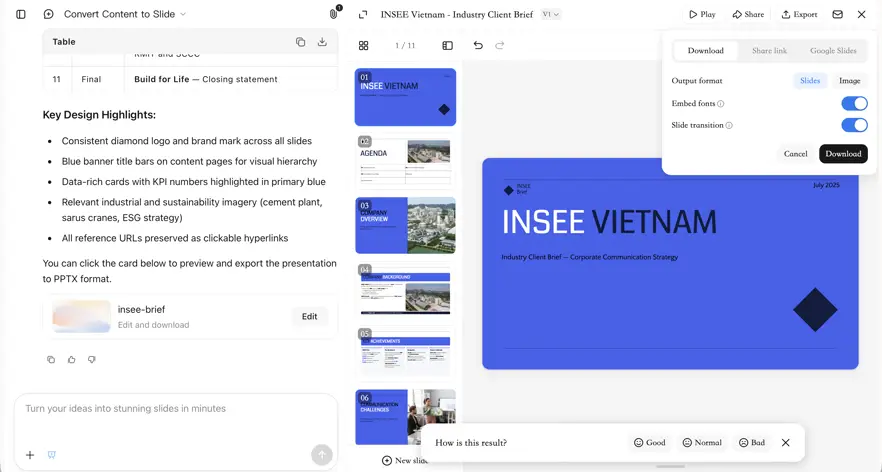Send the prompt with arrow button
Image resolution: width=882 pixels, height=472 pixels.
(x=322, y=455)
